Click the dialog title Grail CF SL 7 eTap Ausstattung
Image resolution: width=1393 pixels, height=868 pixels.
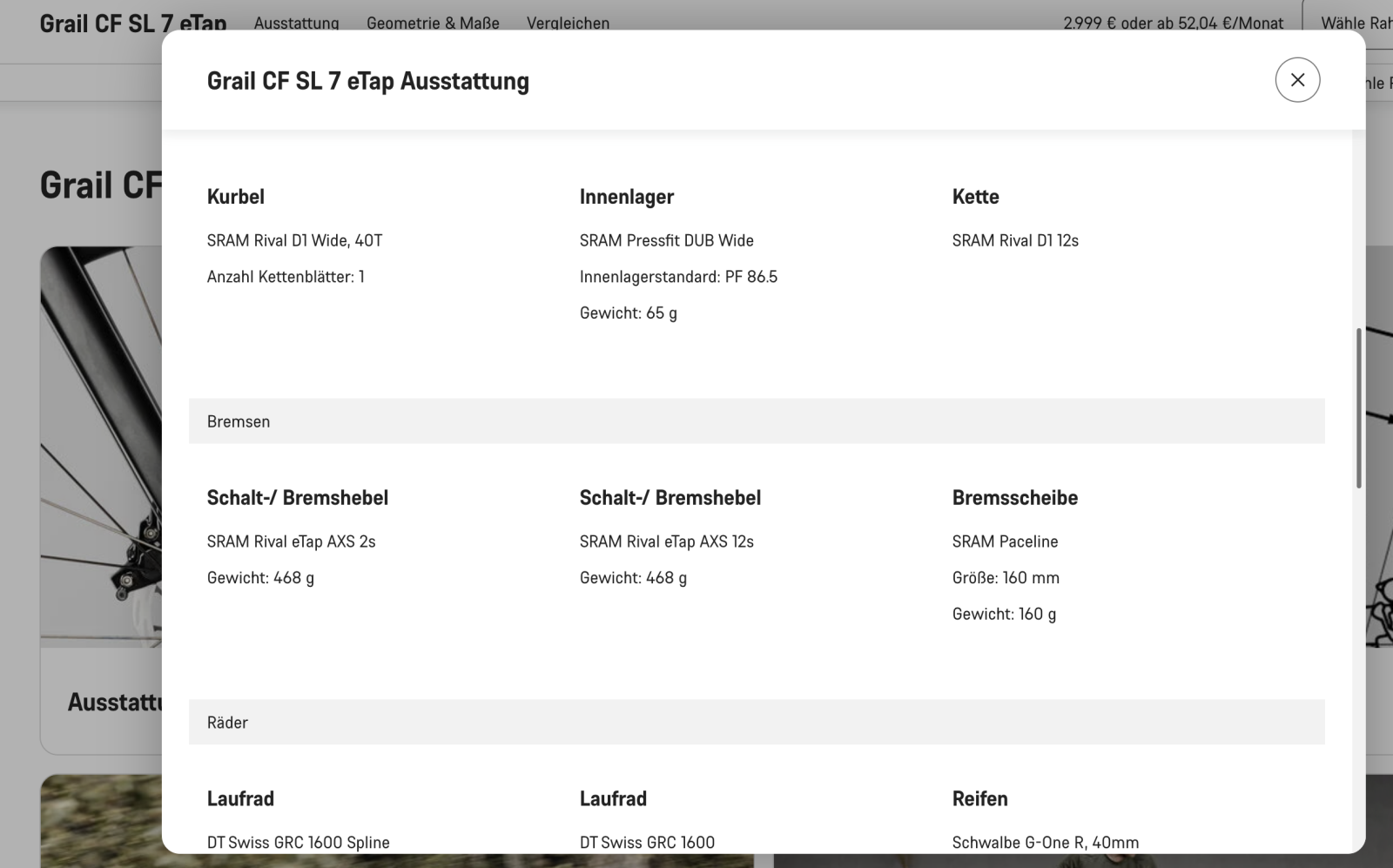coord(367,81)
